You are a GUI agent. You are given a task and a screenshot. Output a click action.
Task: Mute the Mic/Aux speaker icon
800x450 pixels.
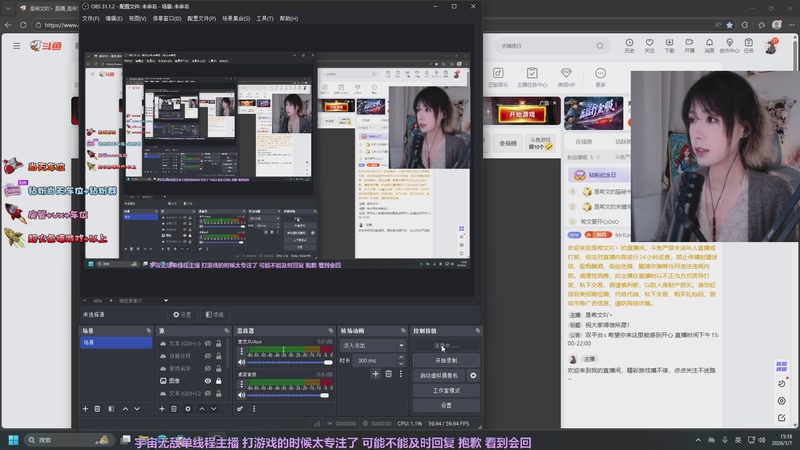pyautogui.click(x=241, y=362)
